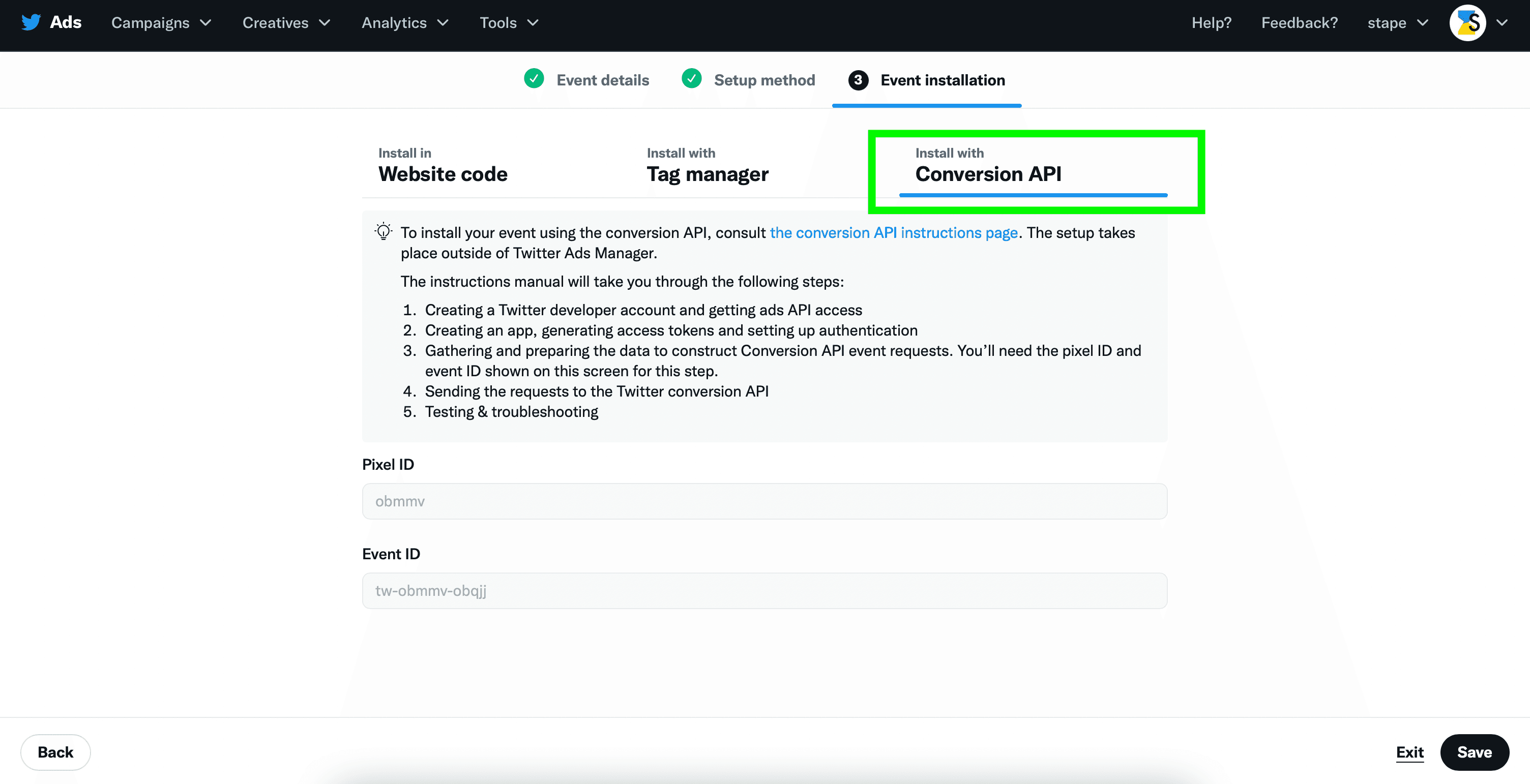The image size is (1530, 784).
Task: Click 'The instructions manual will take you through' sentence
Action: 622,281
